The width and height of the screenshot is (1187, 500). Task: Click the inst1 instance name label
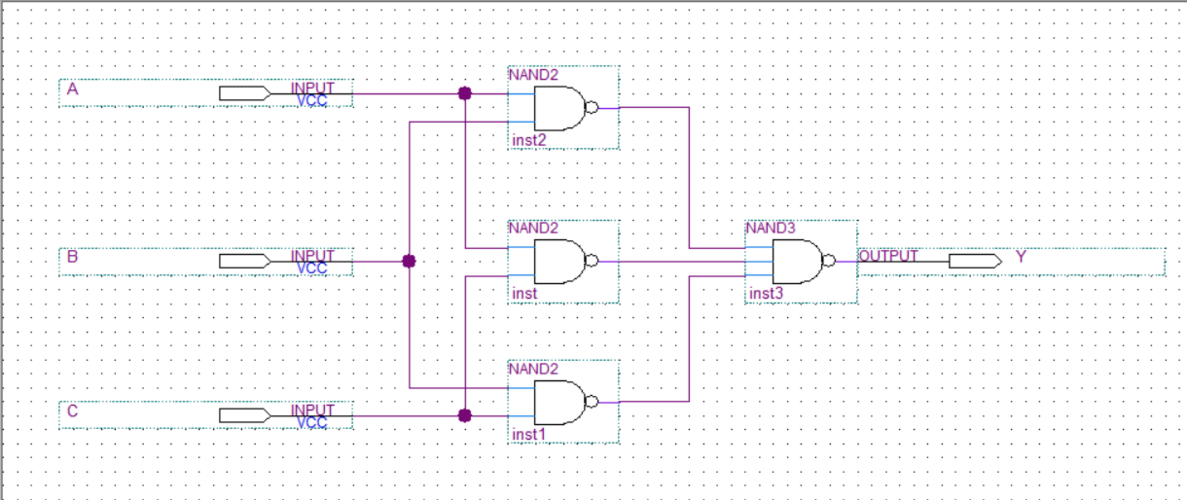[x=529, y=434]
